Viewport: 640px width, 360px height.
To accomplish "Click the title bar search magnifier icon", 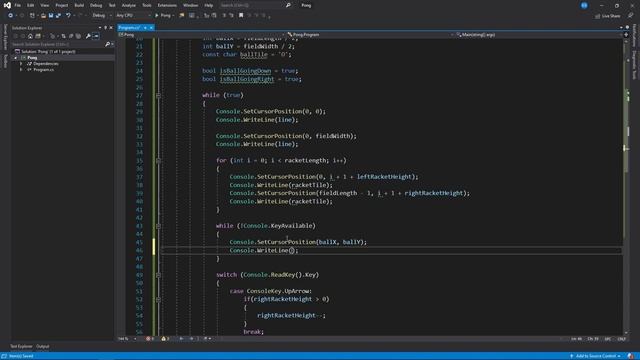I will [288, 5].
